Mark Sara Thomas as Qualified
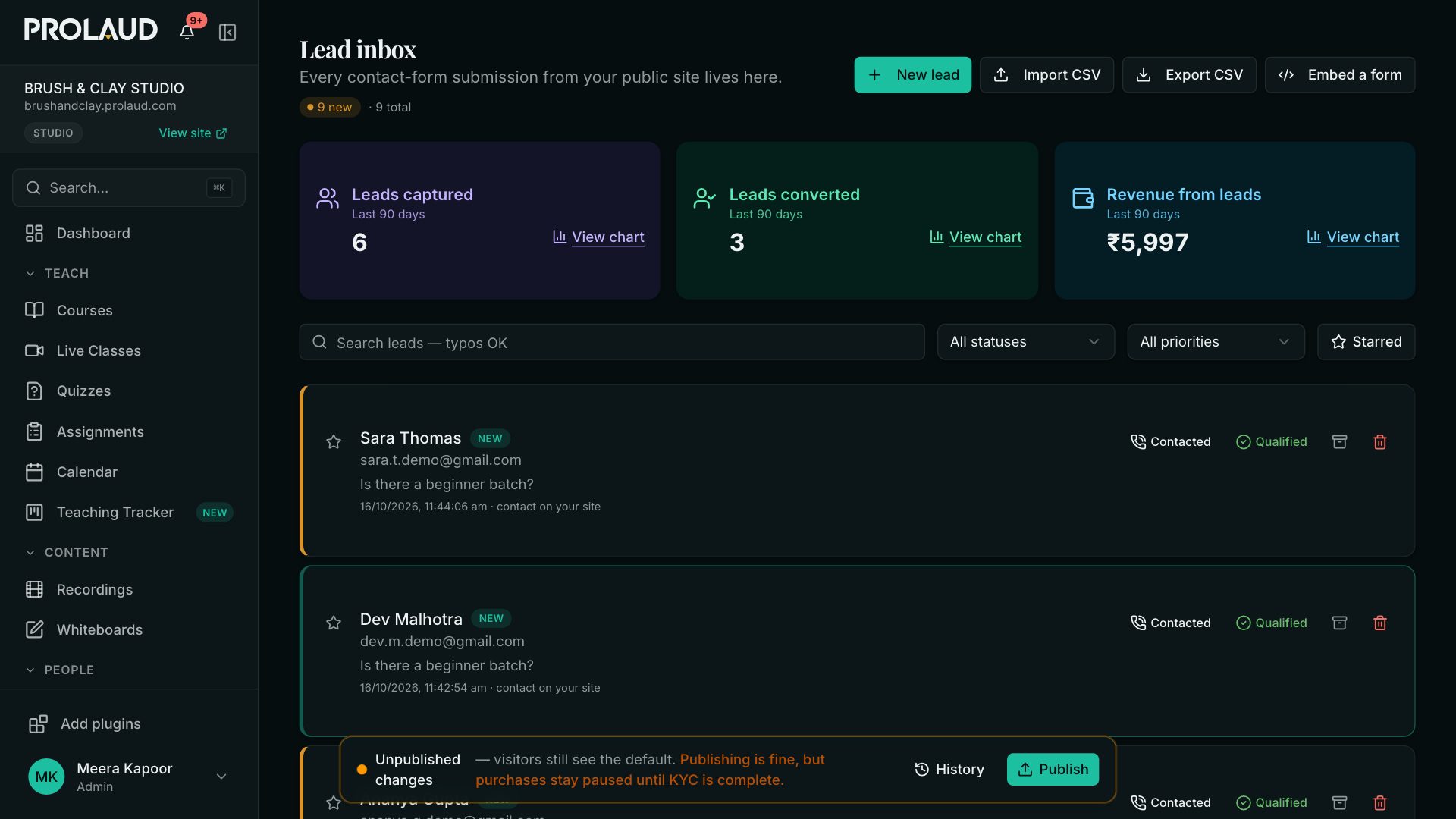The width and height of the screenshot is (1456, 819). tap(1272, 442)
